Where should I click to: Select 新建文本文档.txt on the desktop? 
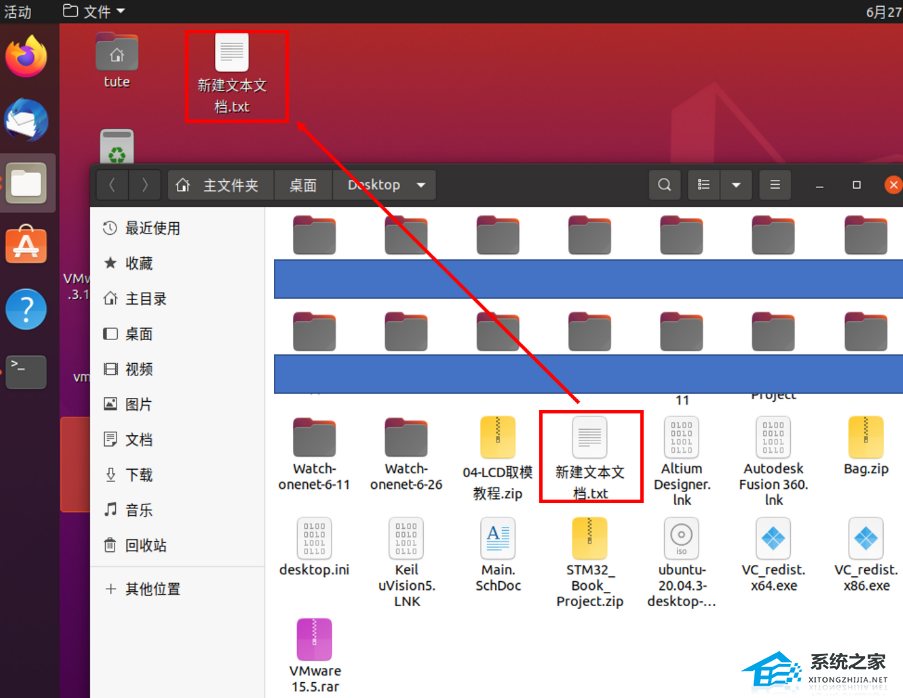(x=232, y=74)
